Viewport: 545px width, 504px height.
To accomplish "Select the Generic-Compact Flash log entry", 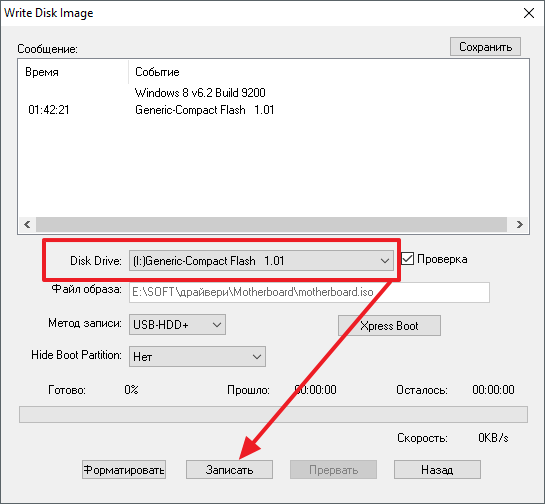I will [204, 110].
